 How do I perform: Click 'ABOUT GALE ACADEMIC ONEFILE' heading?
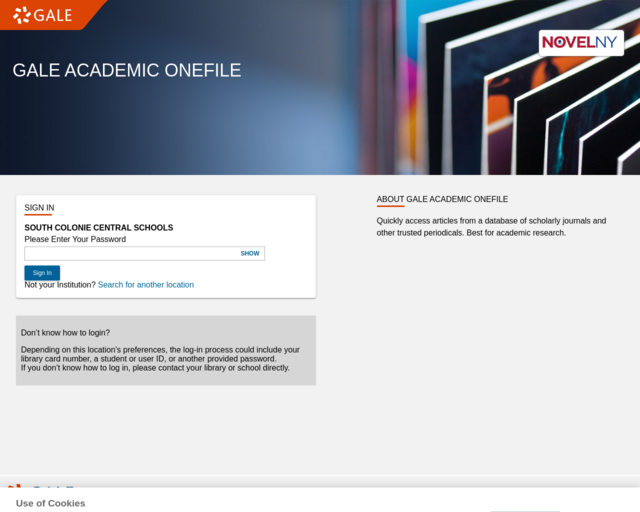(442, 199)
